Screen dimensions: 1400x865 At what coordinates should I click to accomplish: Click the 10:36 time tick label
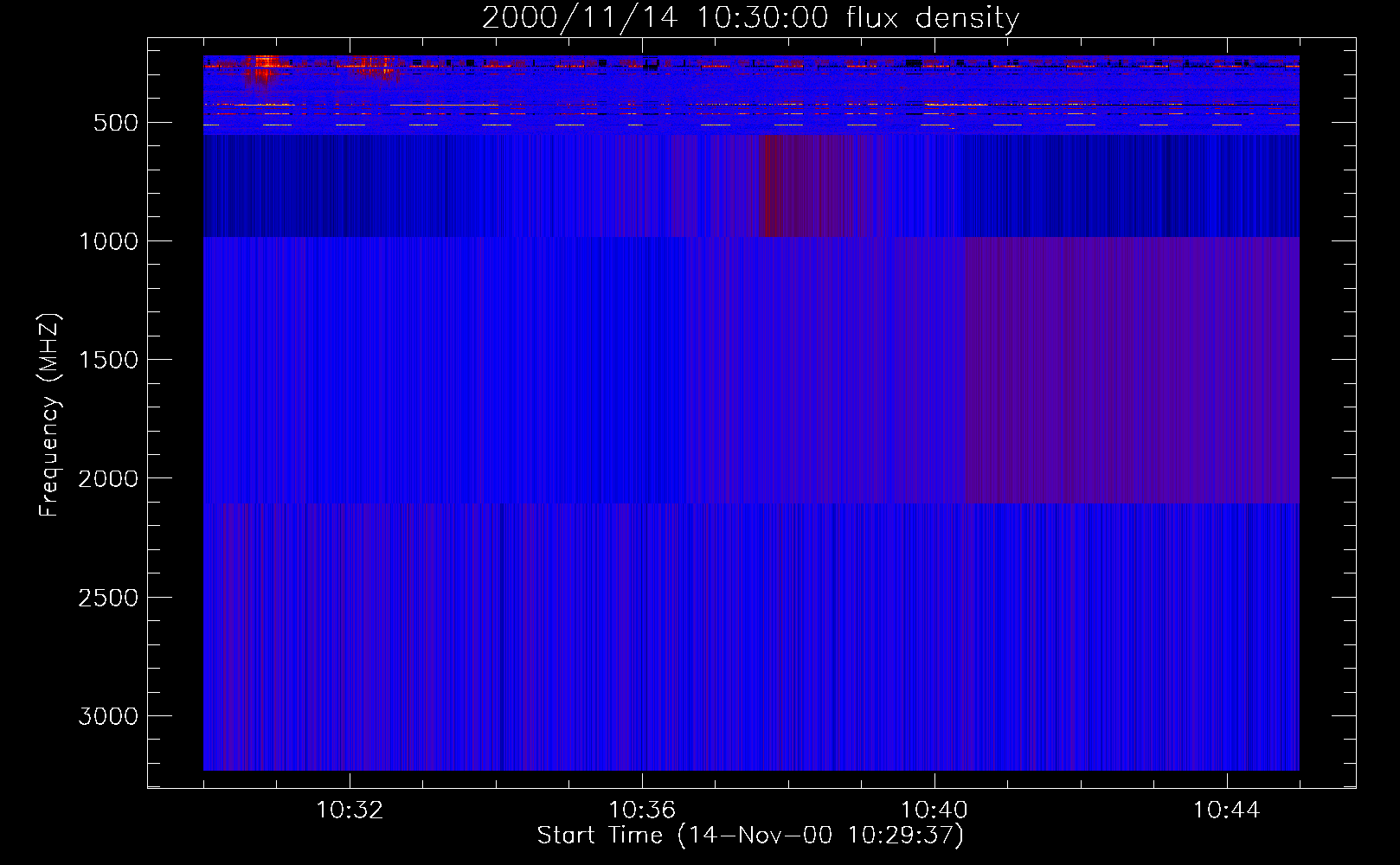pos(642,811)
